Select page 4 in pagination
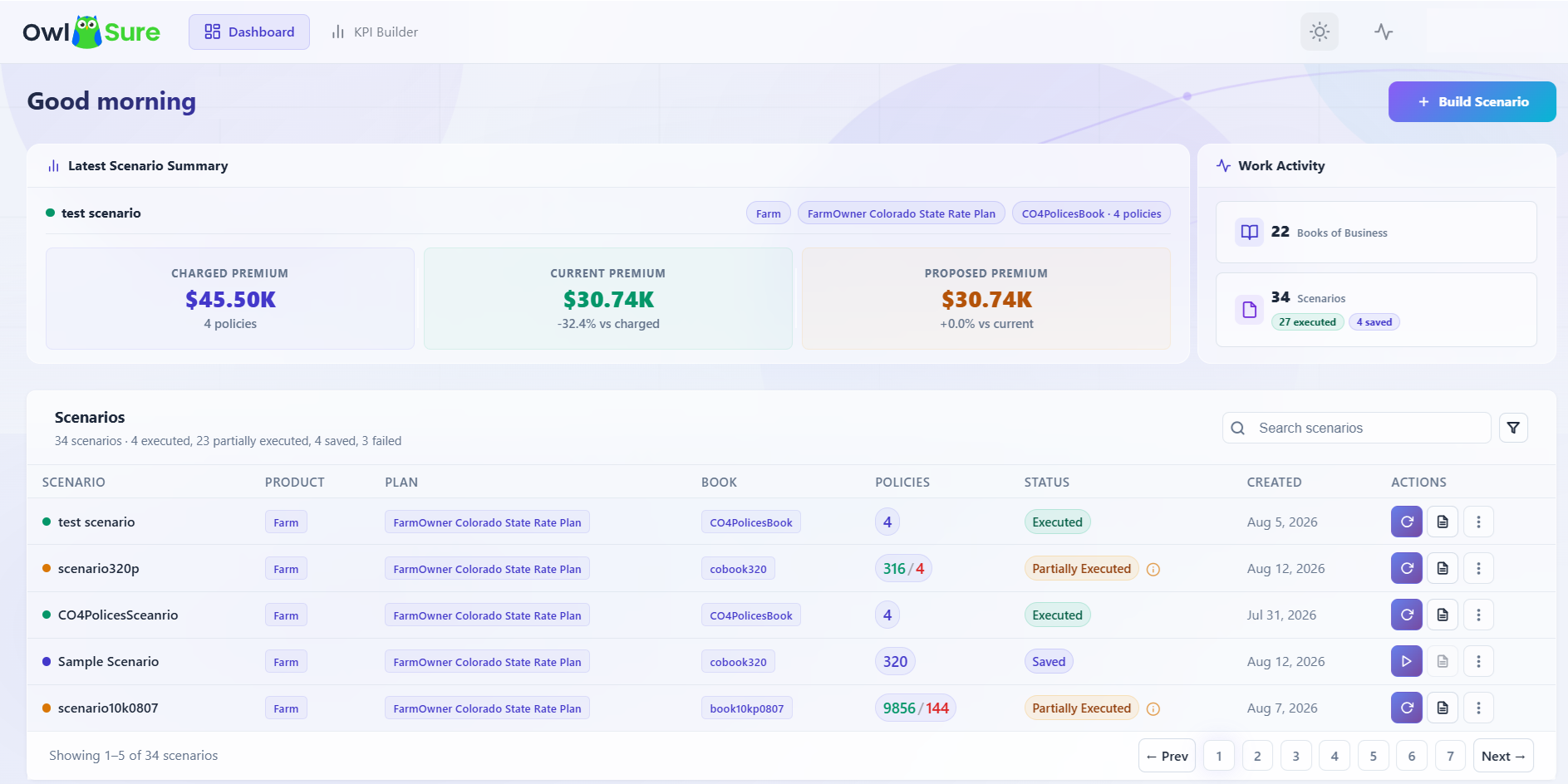Screen dimensions: 1568x784 (1335, 756)
